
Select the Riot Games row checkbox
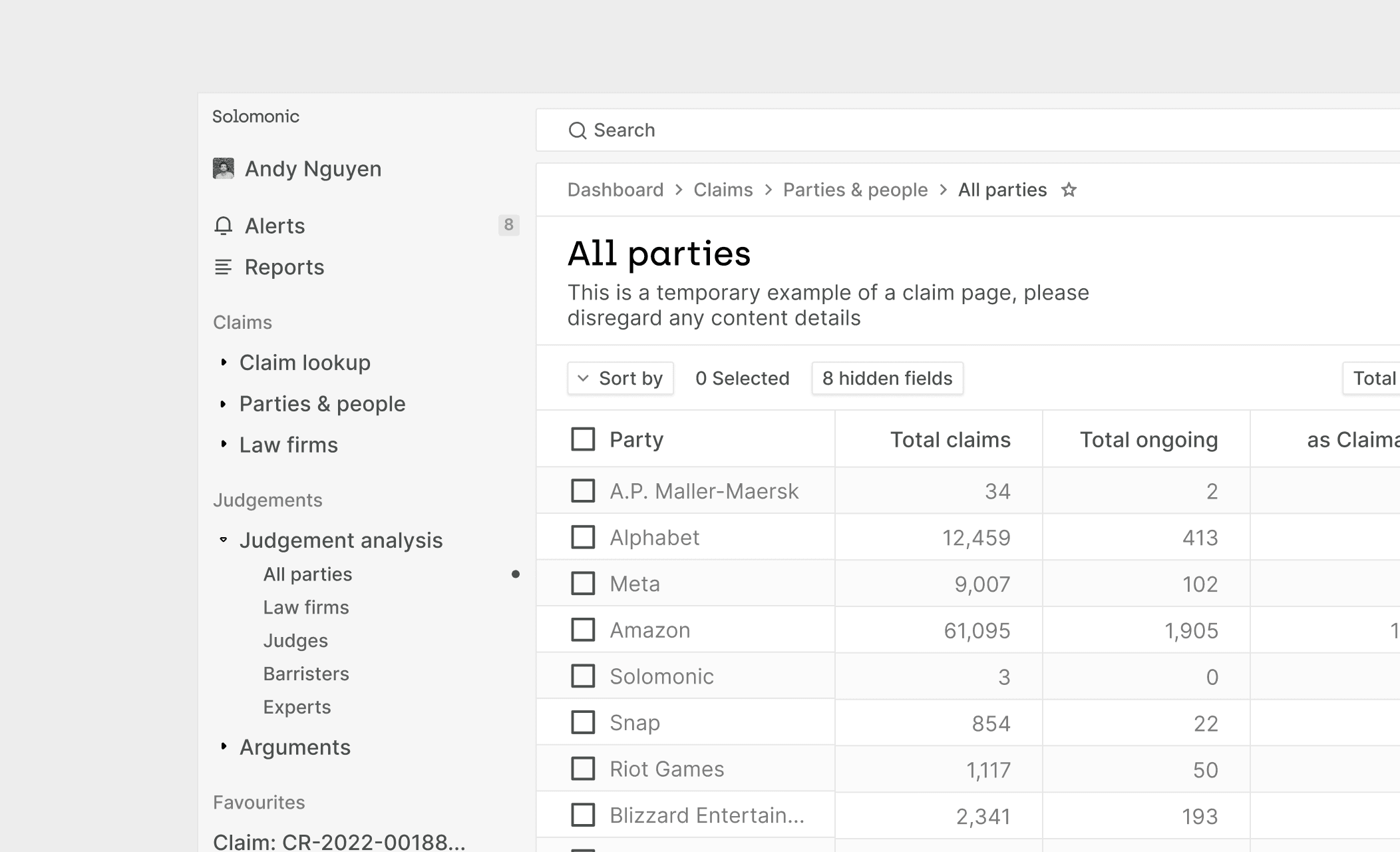(583, 769)
